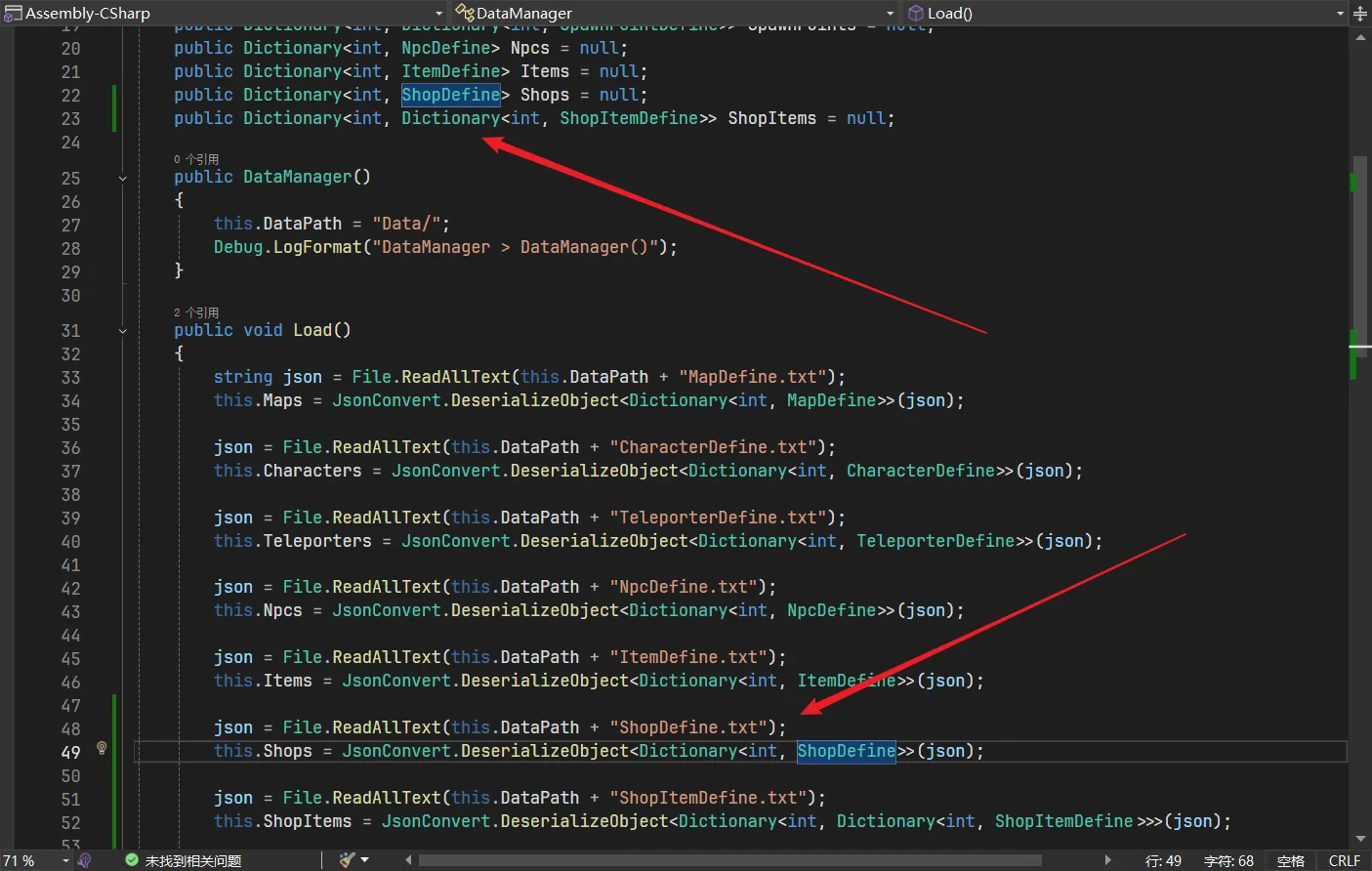Collapse the DataManager() constructor block
This screenshot has width=1372, height=871.
click(123, 178)
